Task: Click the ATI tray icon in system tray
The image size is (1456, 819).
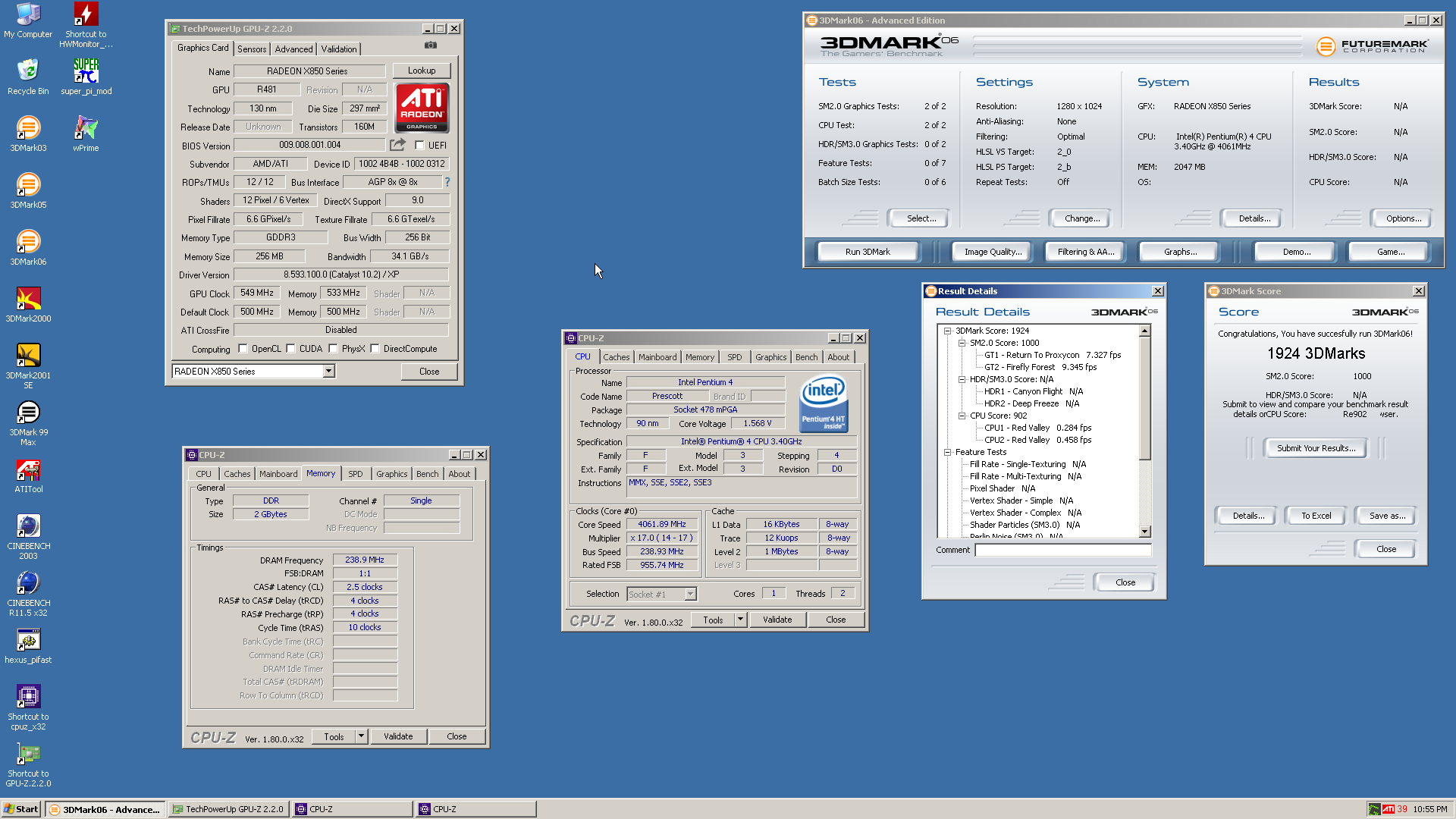Action: [1389, 809]
